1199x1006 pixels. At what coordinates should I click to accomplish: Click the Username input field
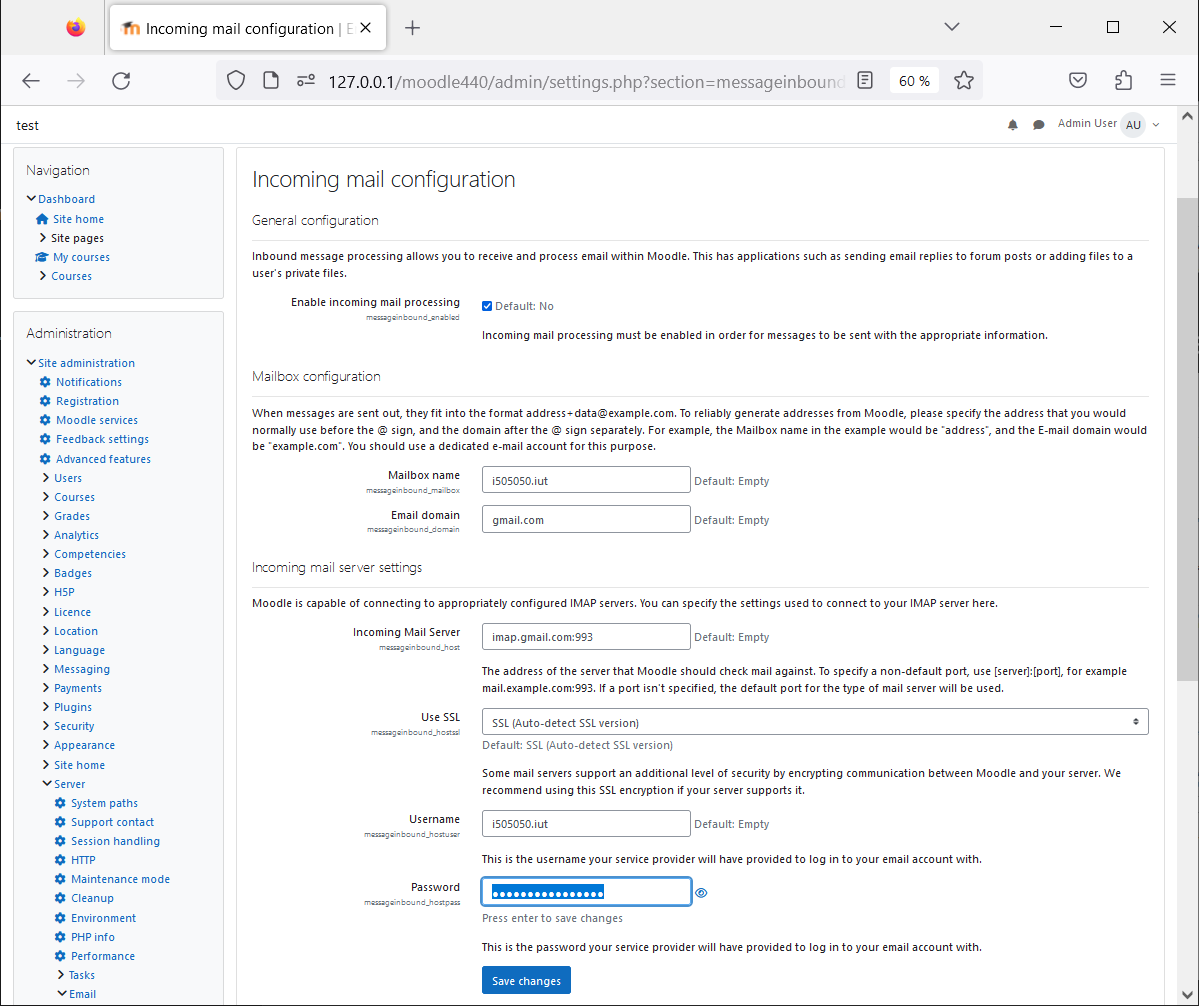586,823
